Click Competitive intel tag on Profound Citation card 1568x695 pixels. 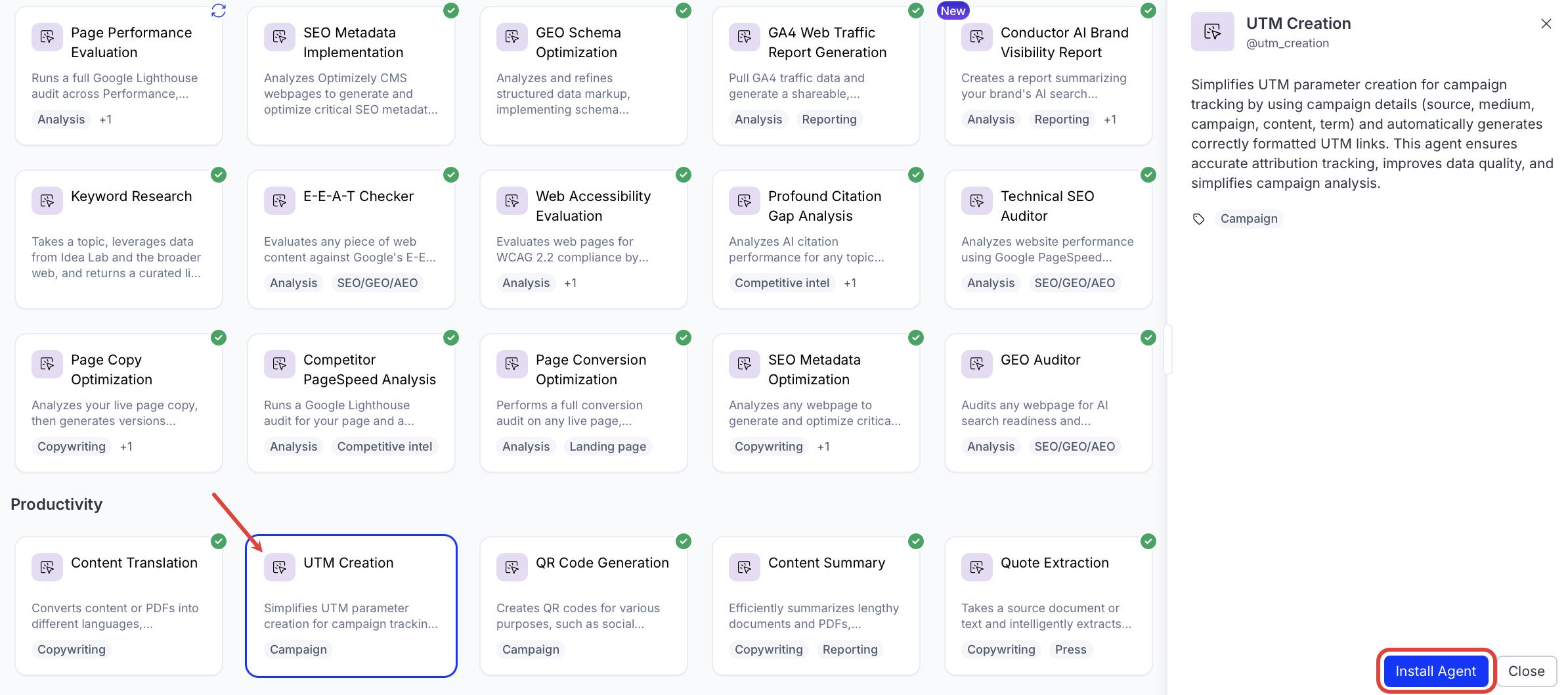[782, 283]
